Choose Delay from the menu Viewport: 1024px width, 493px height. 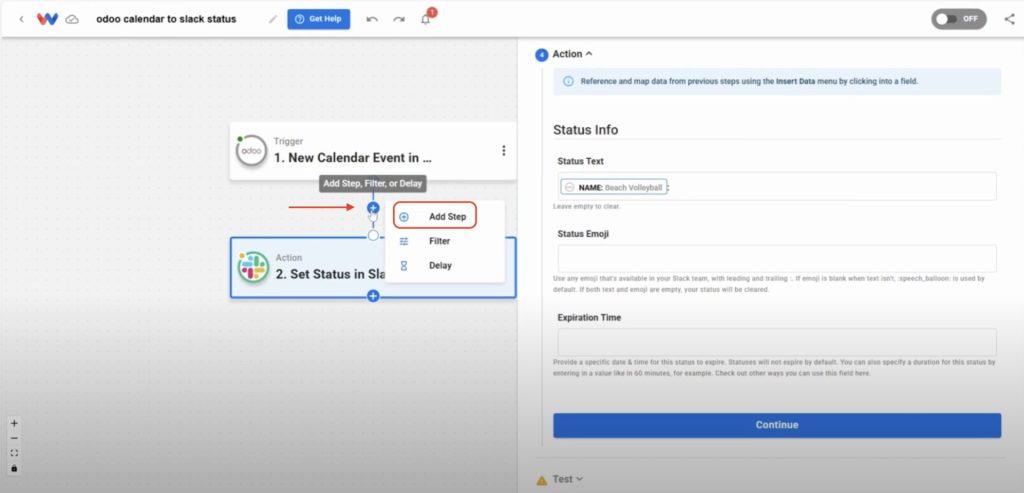pos(440,266)
